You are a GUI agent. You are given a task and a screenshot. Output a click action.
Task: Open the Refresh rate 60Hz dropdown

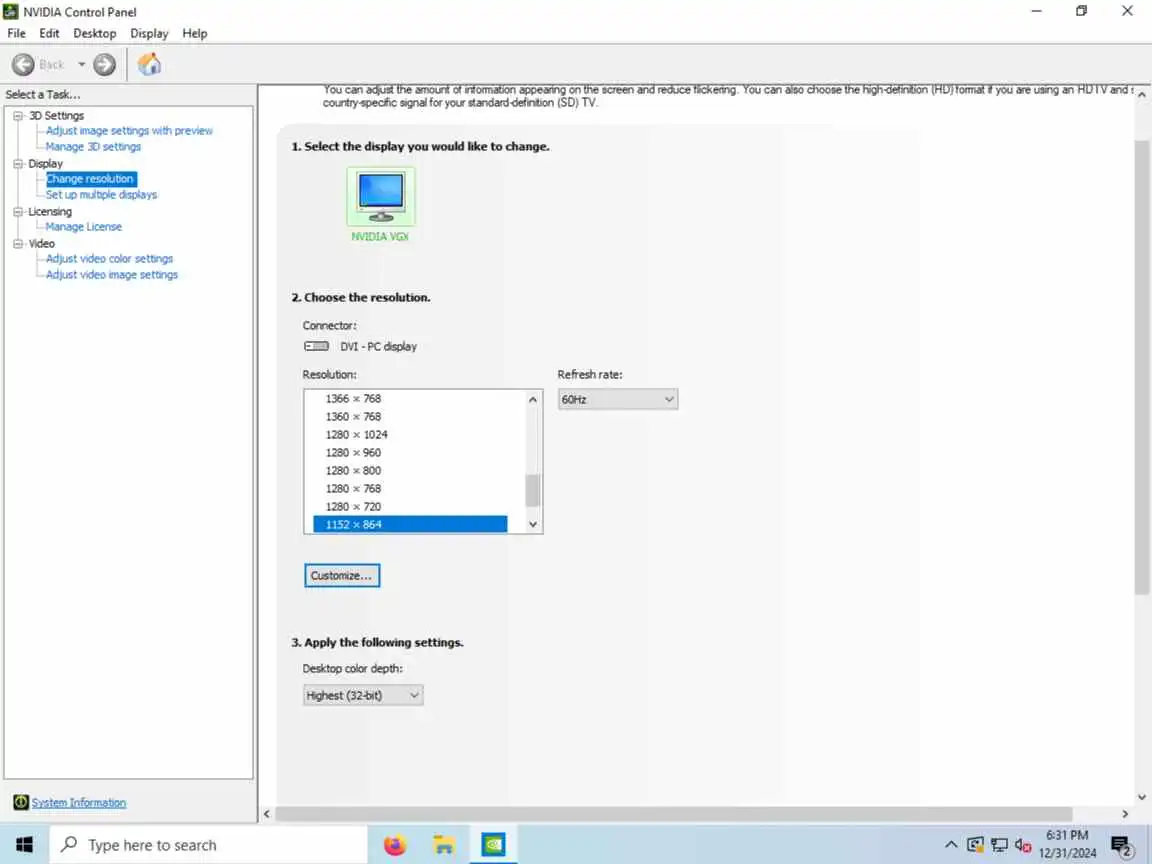coord(618,400)
